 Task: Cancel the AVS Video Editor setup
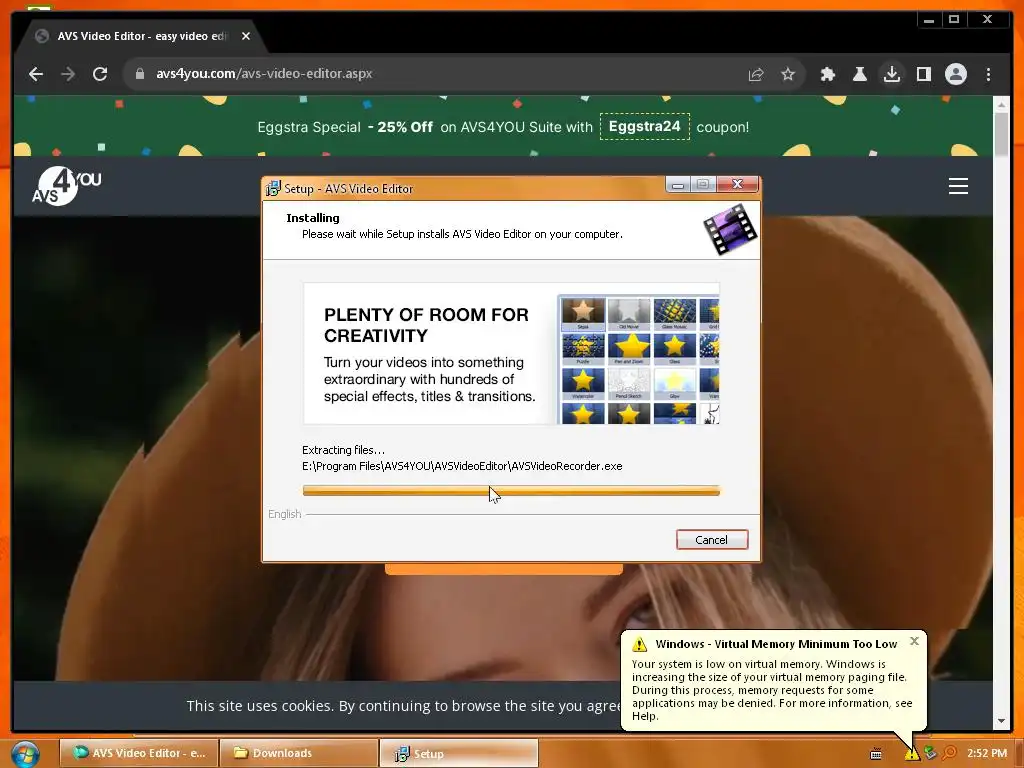click(x=712, y=540)
